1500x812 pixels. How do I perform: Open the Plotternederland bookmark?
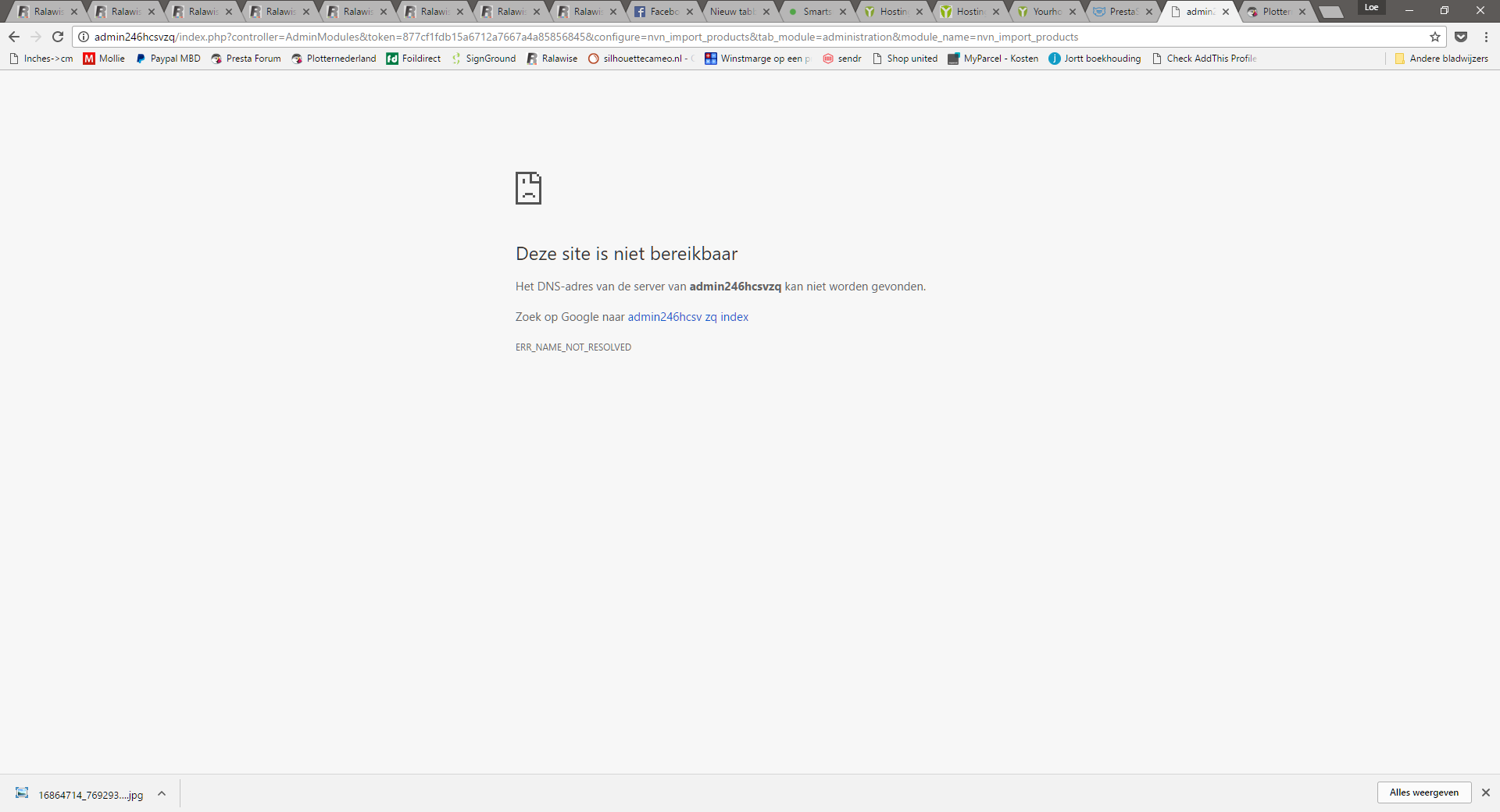coord(334,59)
